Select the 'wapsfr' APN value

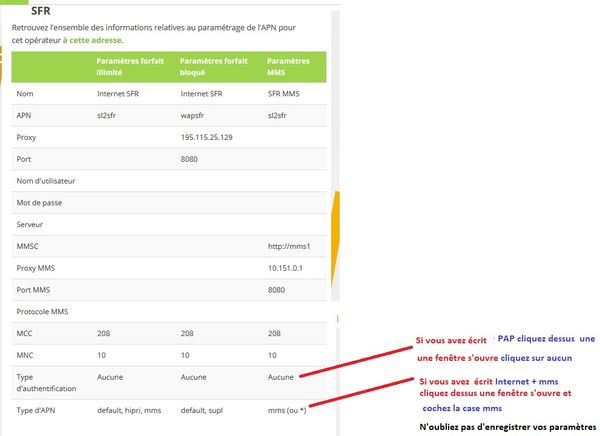tap(195, 114)
